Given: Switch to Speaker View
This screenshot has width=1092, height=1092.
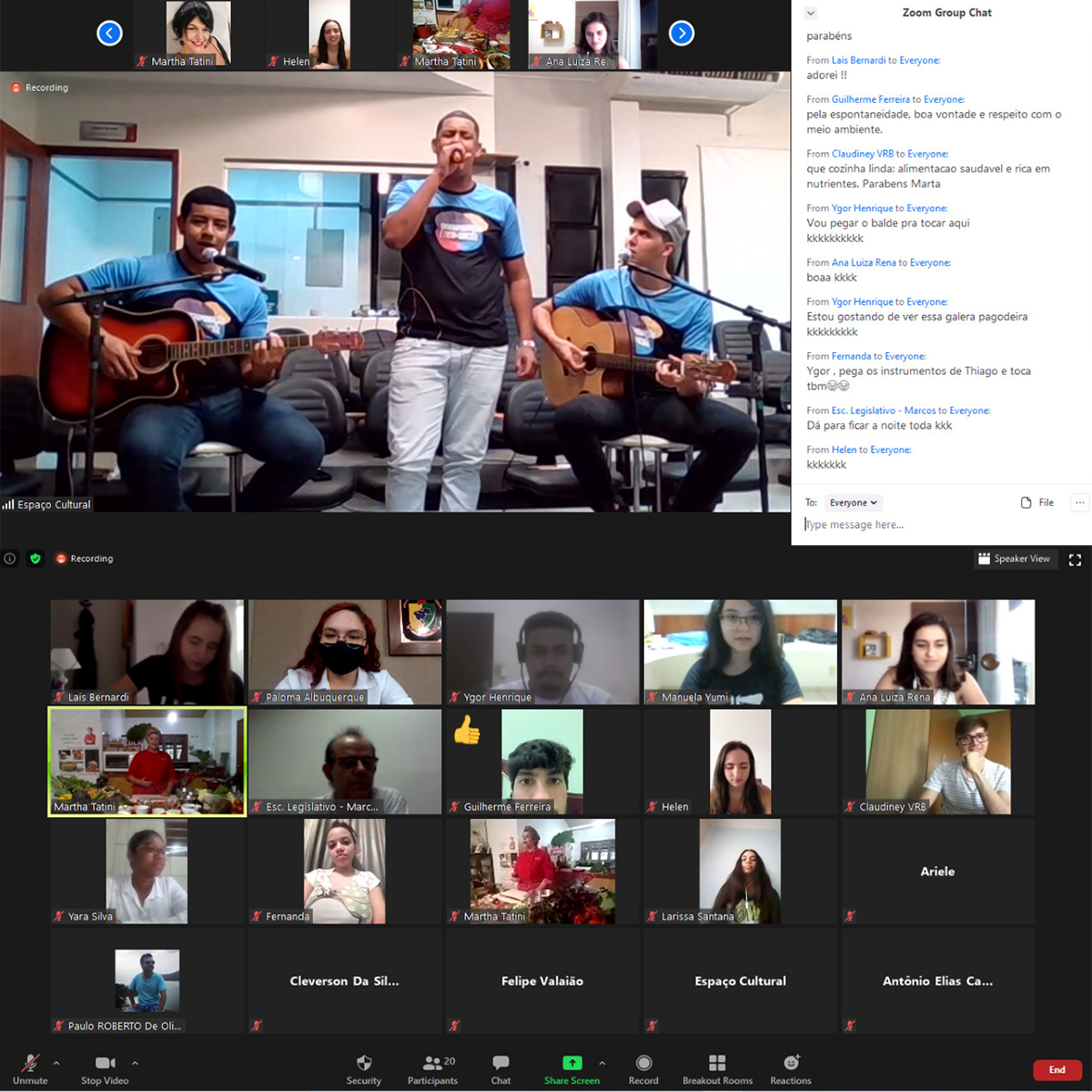Looking at the screenshot, I should (1016, 558).
